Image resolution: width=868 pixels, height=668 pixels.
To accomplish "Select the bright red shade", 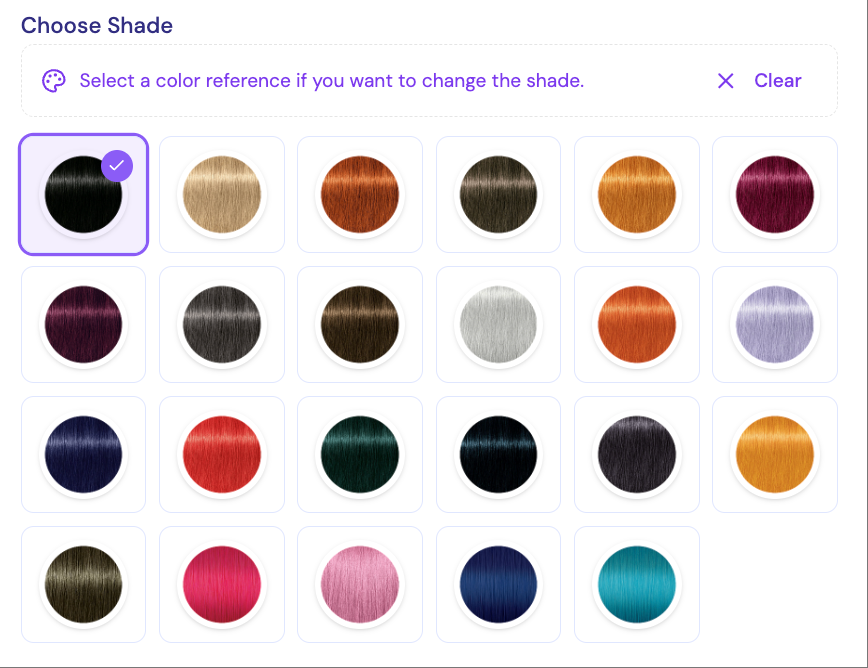I will point(222,454).
